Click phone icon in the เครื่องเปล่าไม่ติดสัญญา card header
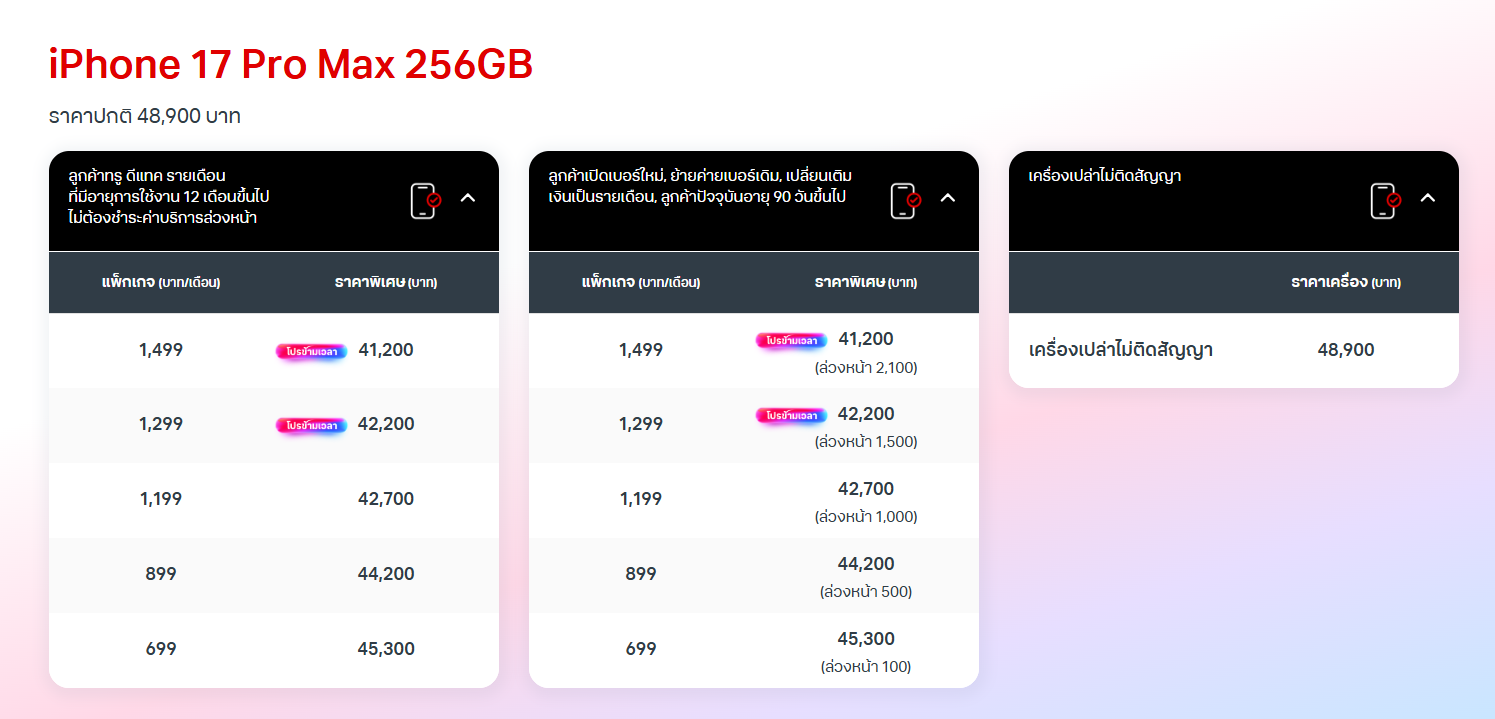This screenshot has height=719, width=1495. coord(1385,200)
